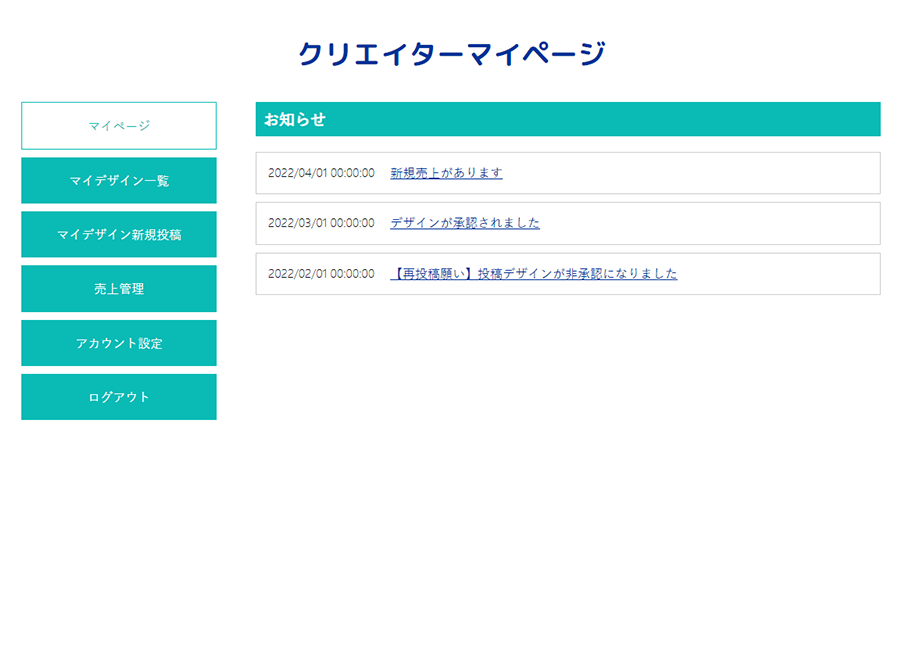This screenshot has width=900, height=660.
Task: Click the 2022/02/01 00:00:00 timestamp
Action: [x=321, y=274]
